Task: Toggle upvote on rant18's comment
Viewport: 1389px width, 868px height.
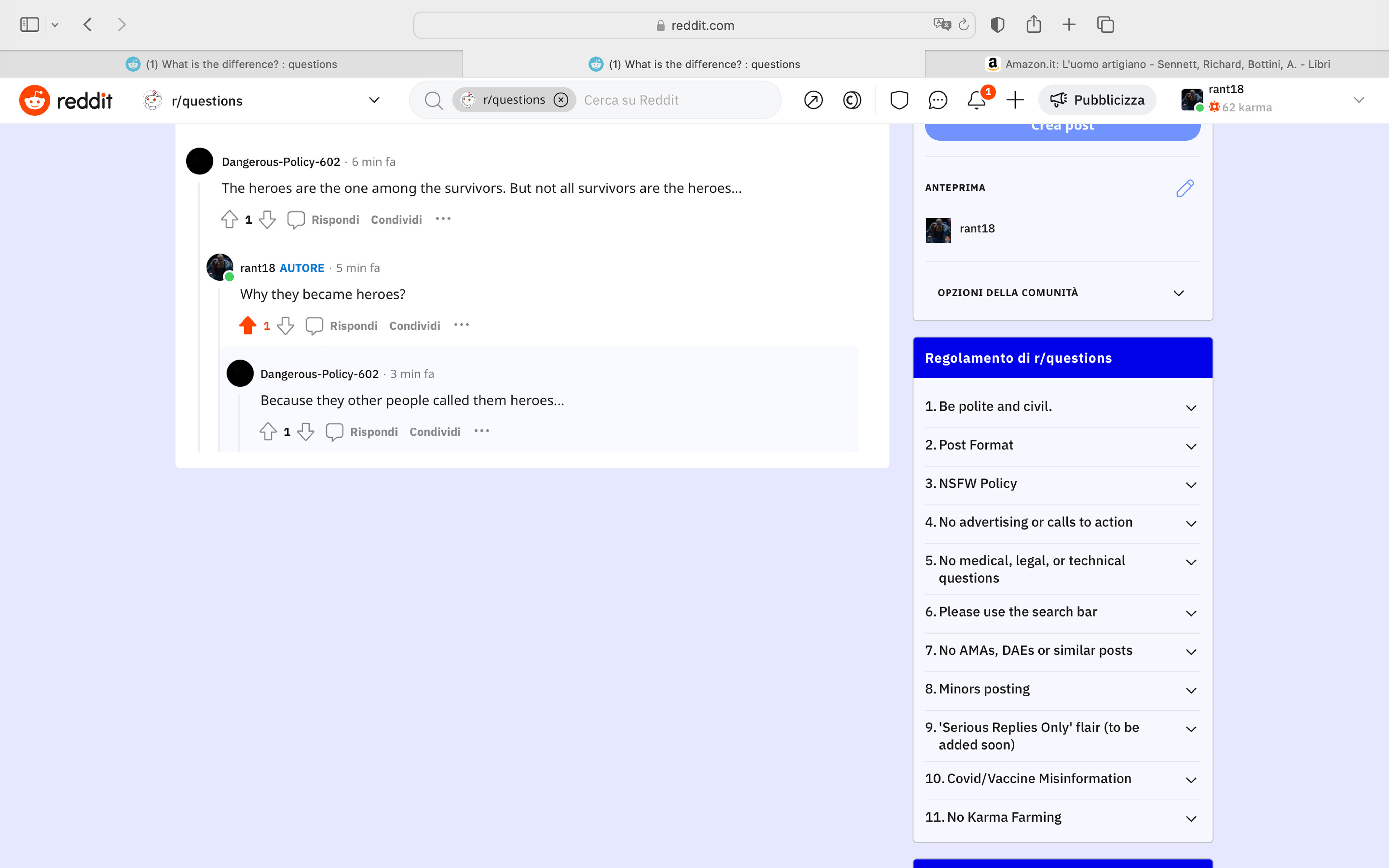Action: (x=247, y=325)
